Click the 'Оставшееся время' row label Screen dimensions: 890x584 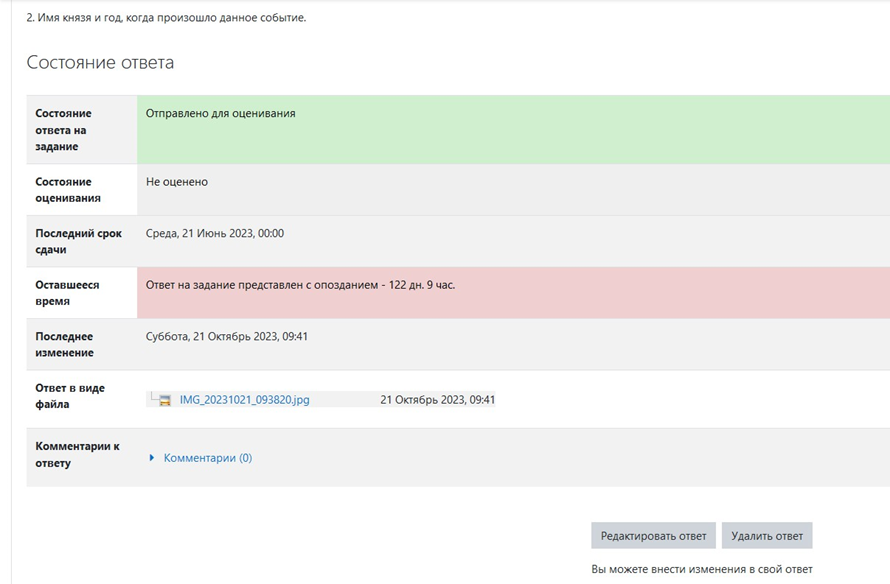pos(67,293)
